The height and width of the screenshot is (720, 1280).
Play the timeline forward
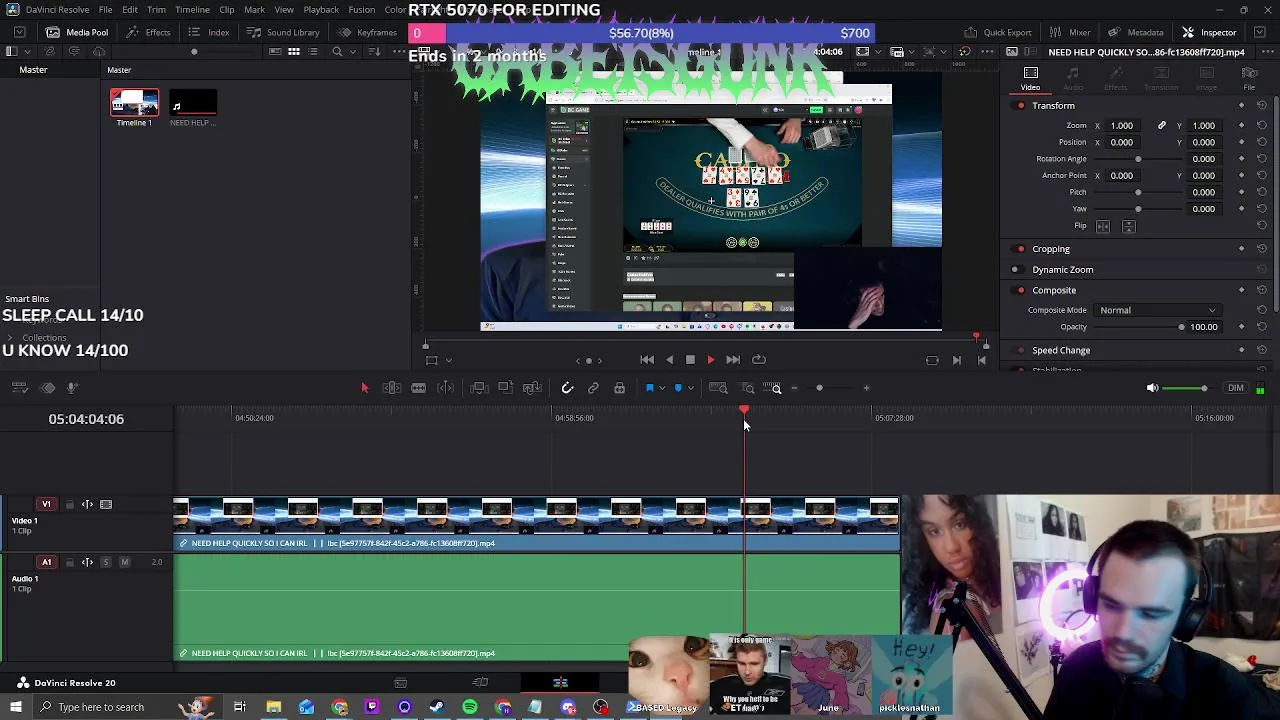[711, 360]
